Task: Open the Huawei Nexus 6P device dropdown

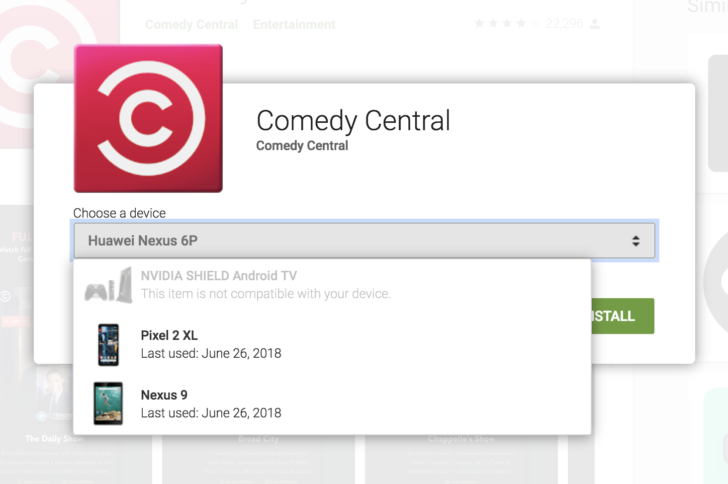Action: tap(364, 241)
